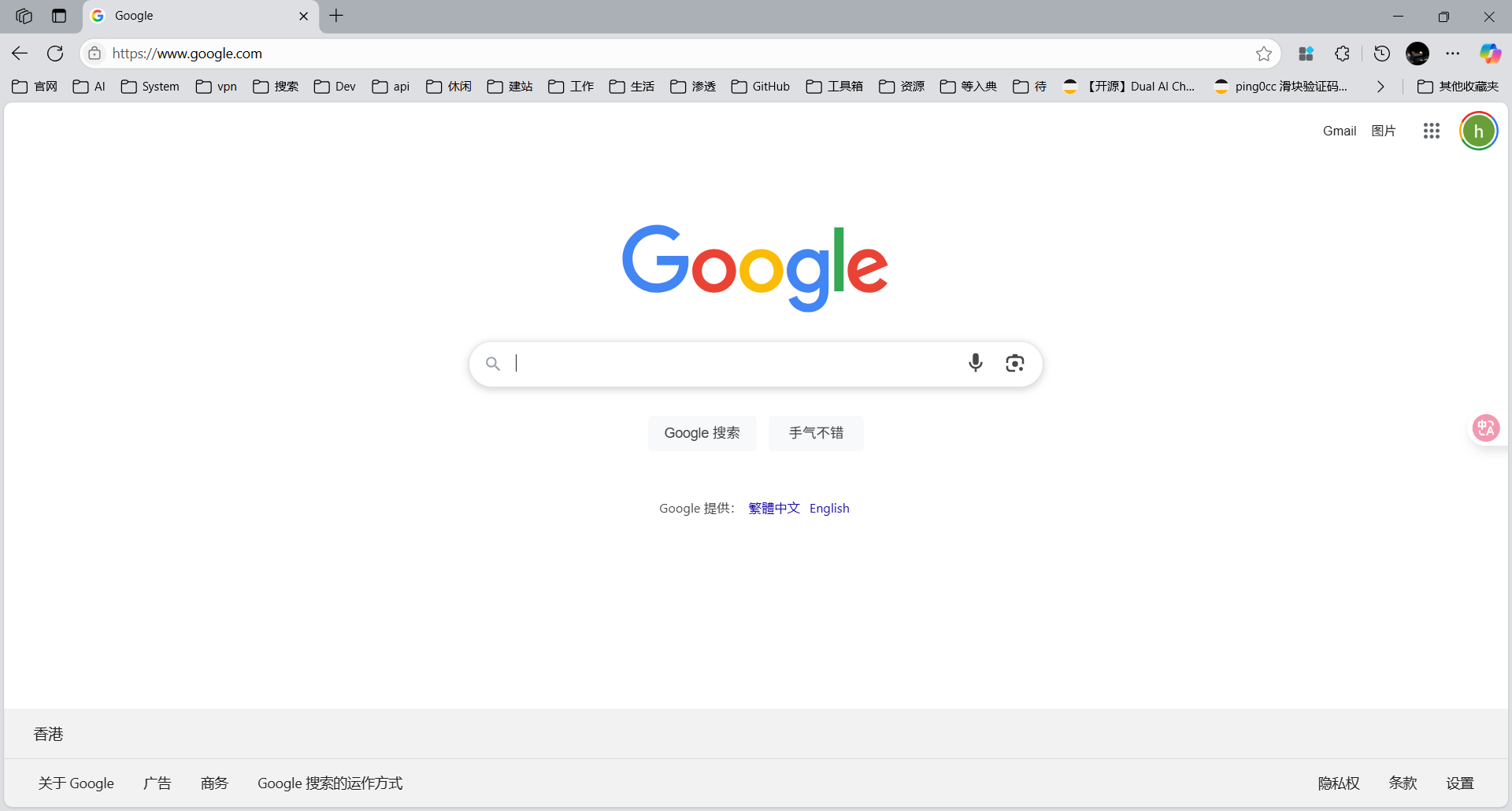Screen dimensions: 1512x811
Task: Reload the page with the refresh icon
Action: (x=55, y=54)
